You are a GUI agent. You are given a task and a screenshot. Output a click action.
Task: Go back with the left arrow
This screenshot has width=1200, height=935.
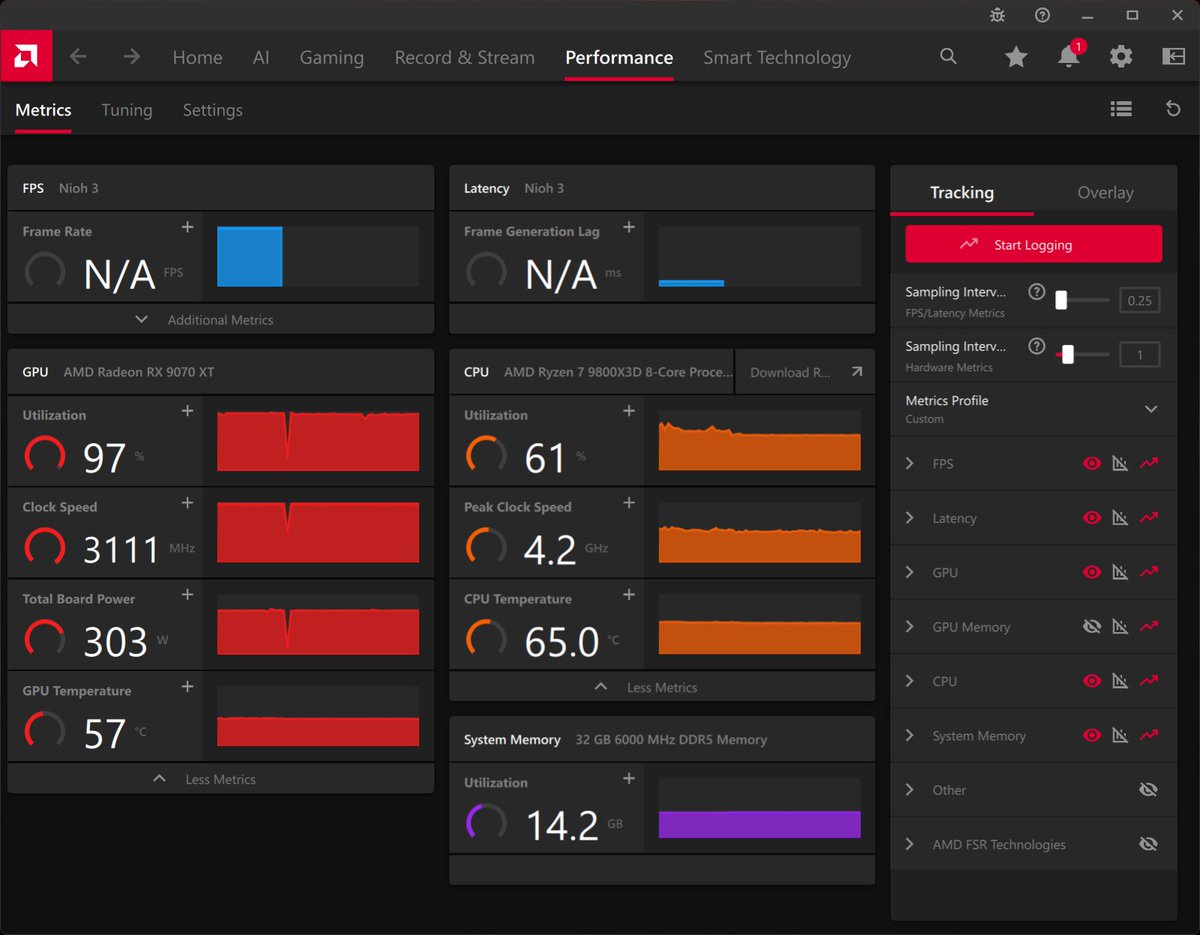[x=78, y=57]
